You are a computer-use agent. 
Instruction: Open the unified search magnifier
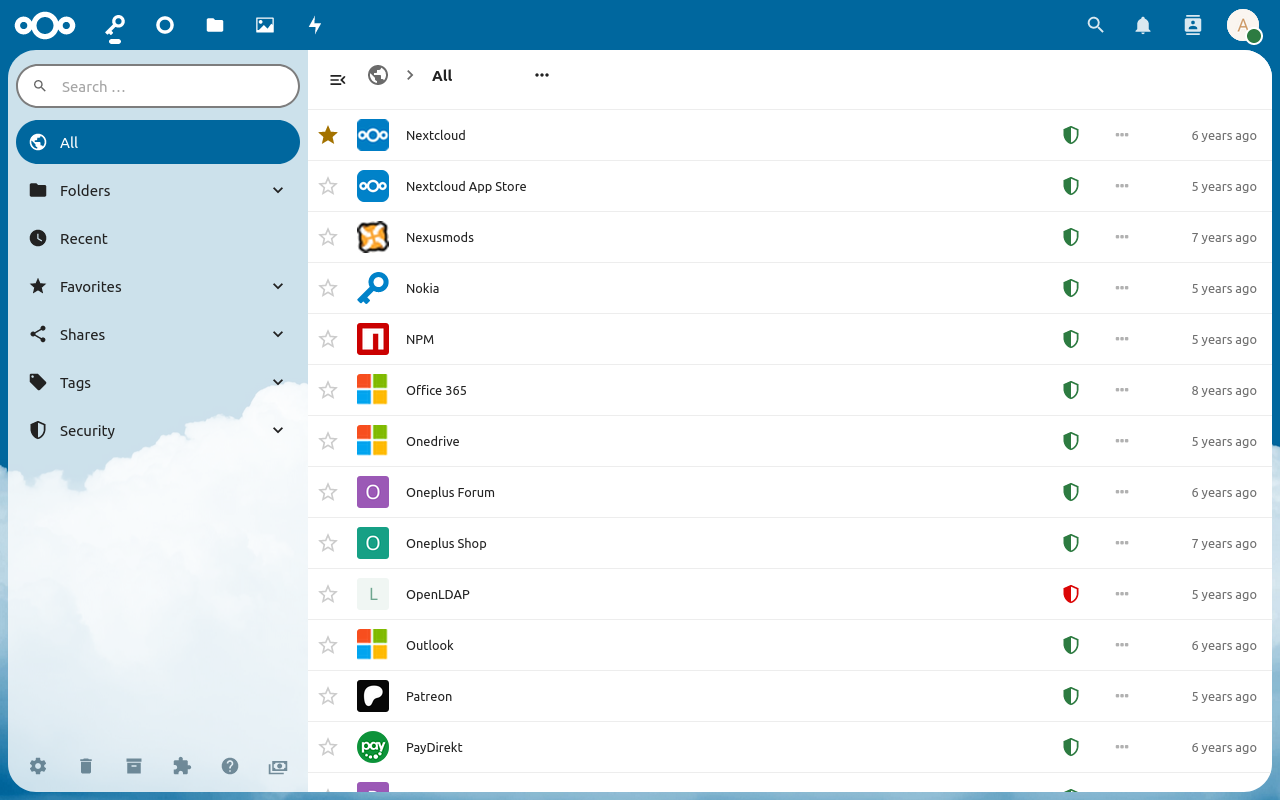[x=1095, y=25]
